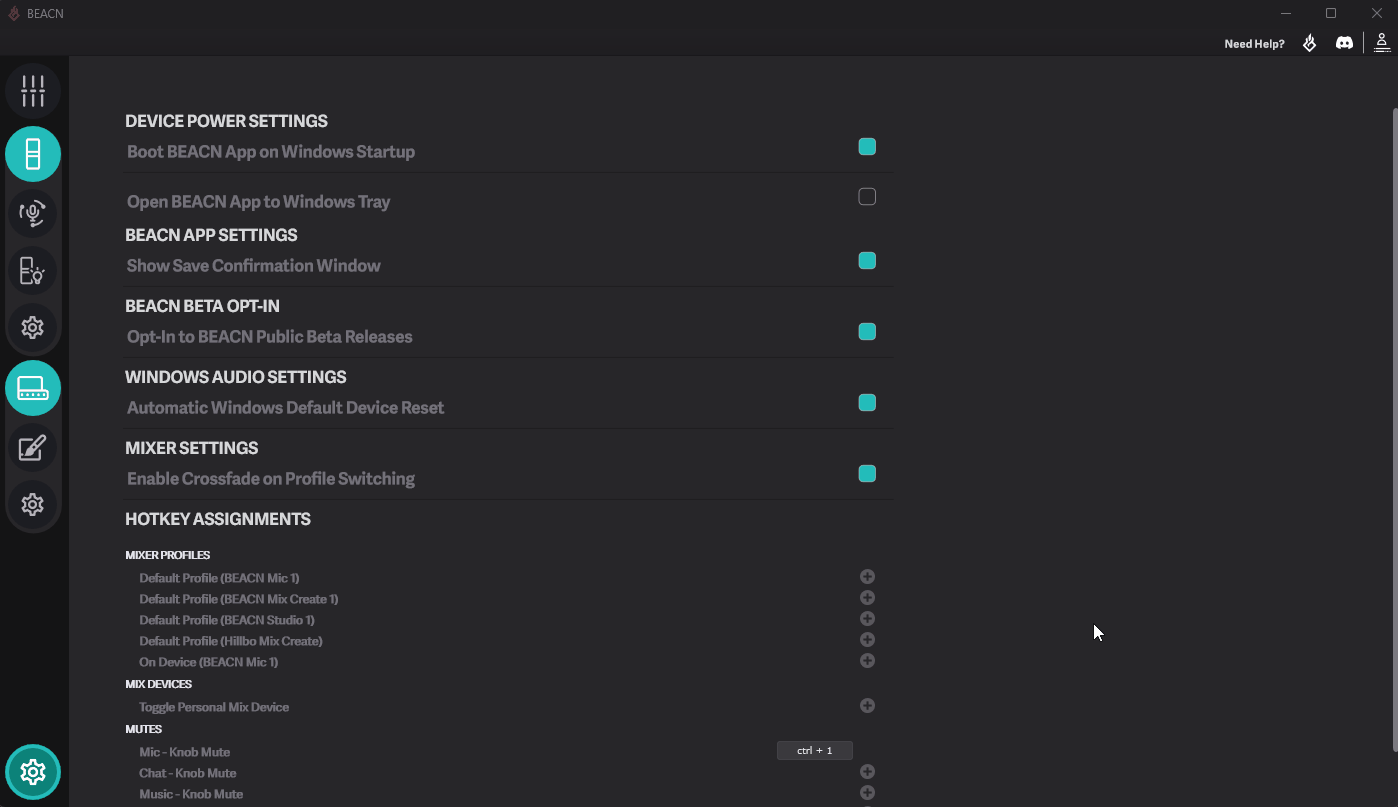Toggle Opt-In to BEACN Public Beta Releases

coord(867,332)
